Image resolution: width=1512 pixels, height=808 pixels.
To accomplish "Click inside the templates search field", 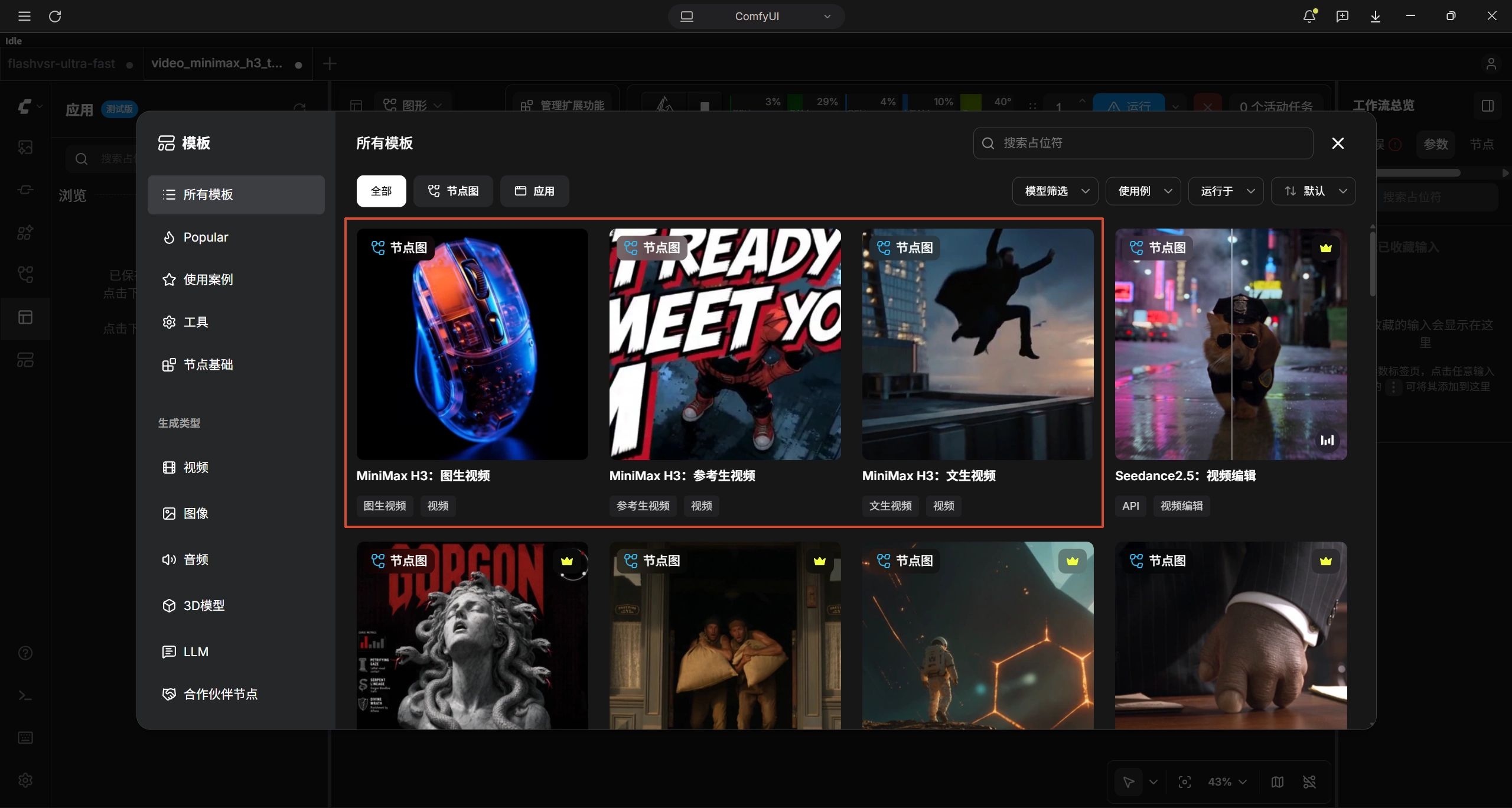I will click(1143, 143).
